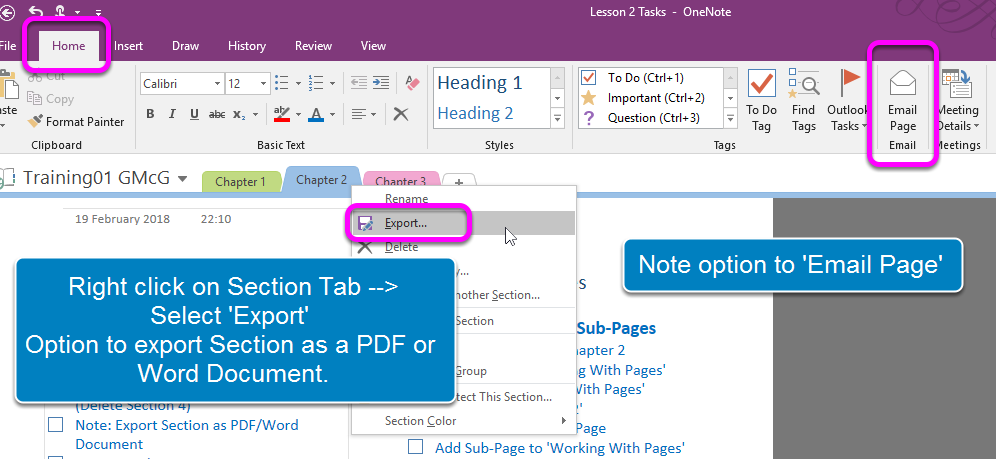Align paragraph using the alignment icon
Image resolution: width=996 pixels, height=459 pixels.
point(360,114)
